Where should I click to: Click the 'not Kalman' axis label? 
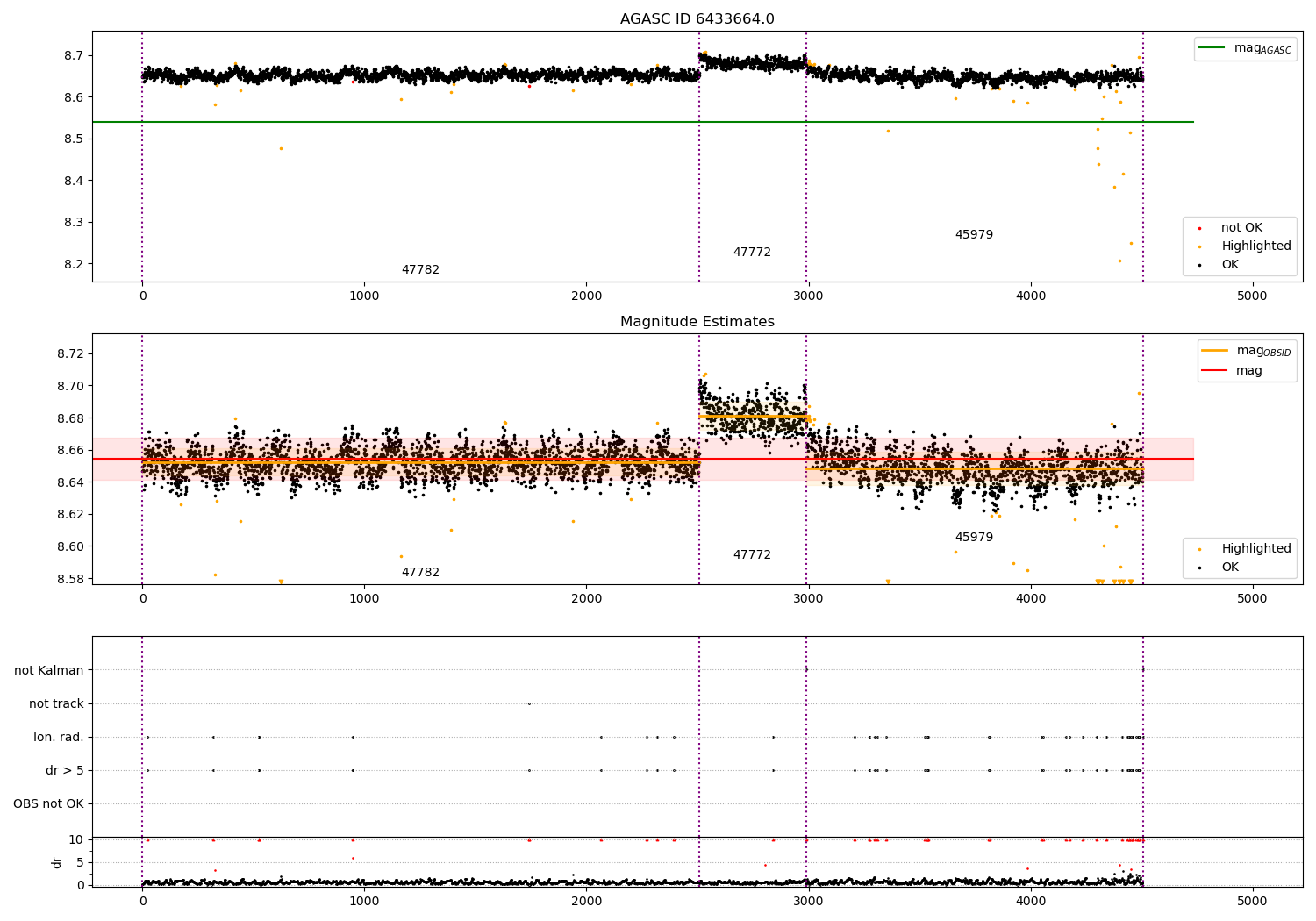coord(49,671)
